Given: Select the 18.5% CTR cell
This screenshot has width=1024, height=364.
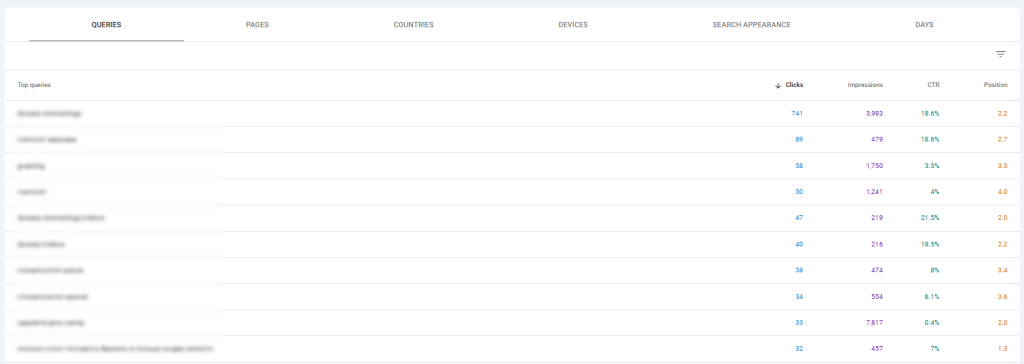Looking at the screenshot, I should 931,244.
